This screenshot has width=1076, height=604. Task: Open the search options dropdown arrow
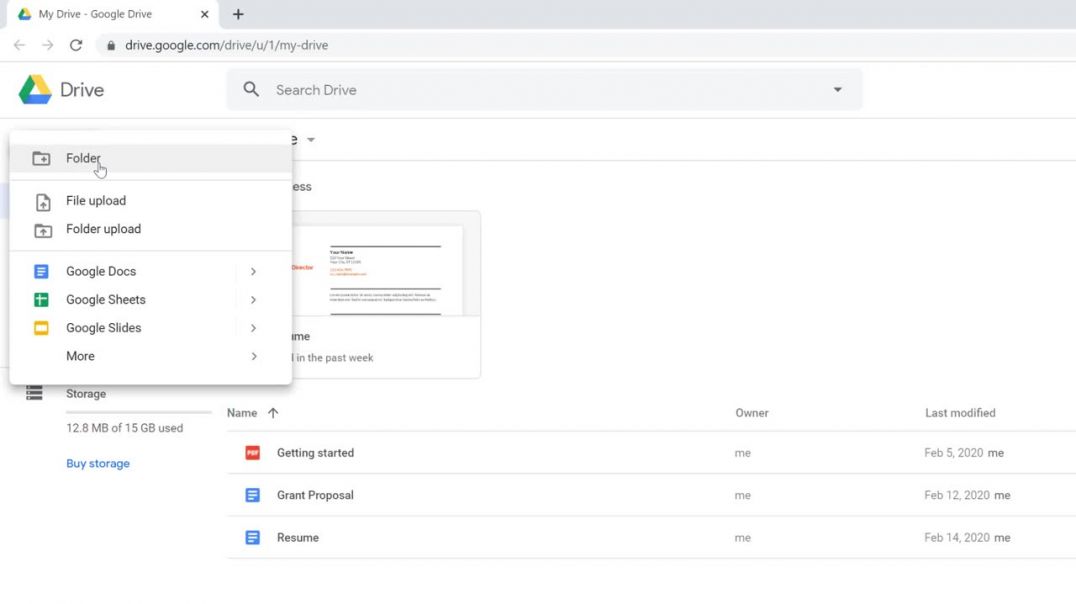point(837,90)
